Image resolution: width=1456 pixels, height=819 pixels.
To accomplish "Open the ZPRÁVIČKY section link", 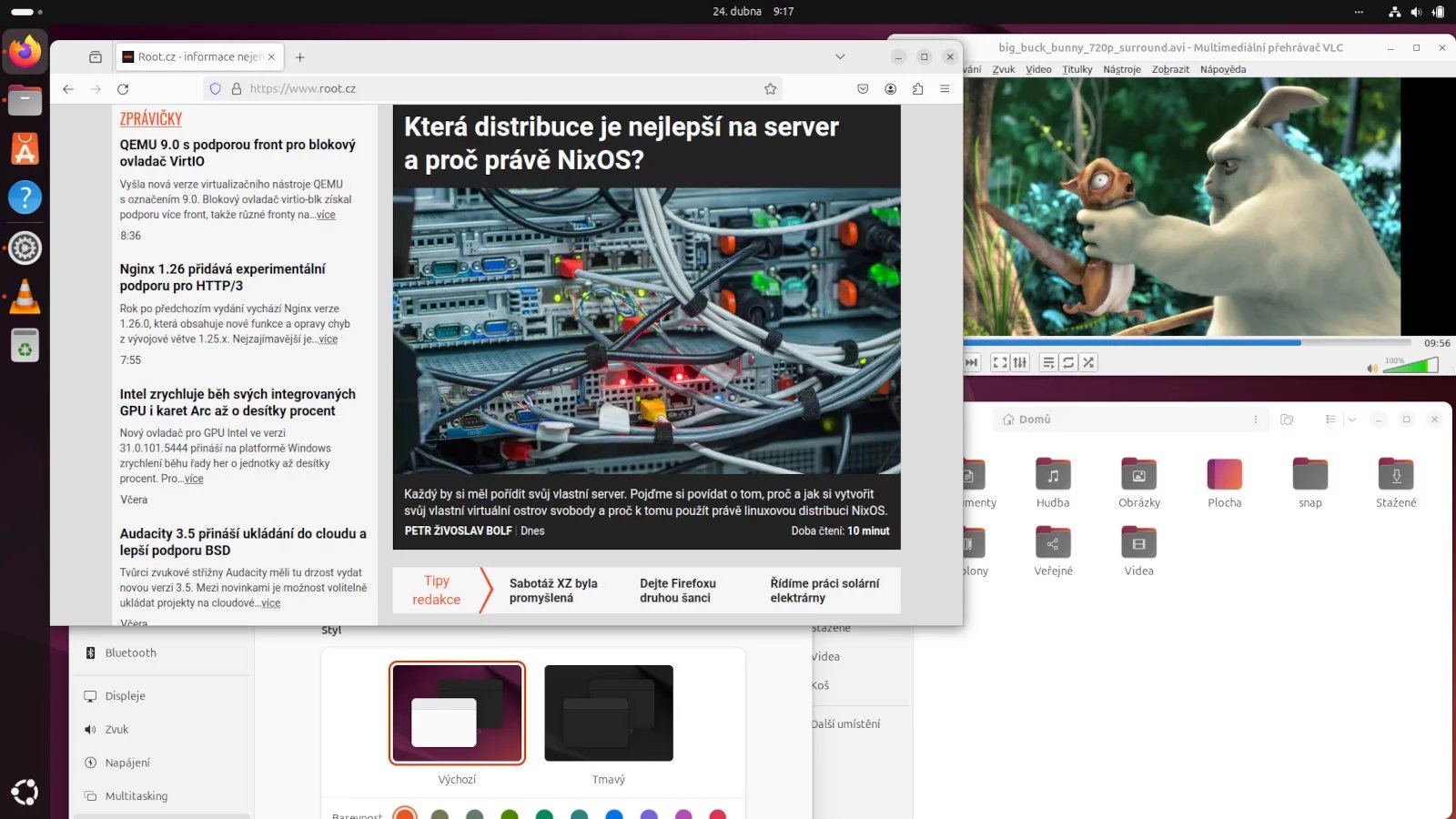I will [151, 118].
